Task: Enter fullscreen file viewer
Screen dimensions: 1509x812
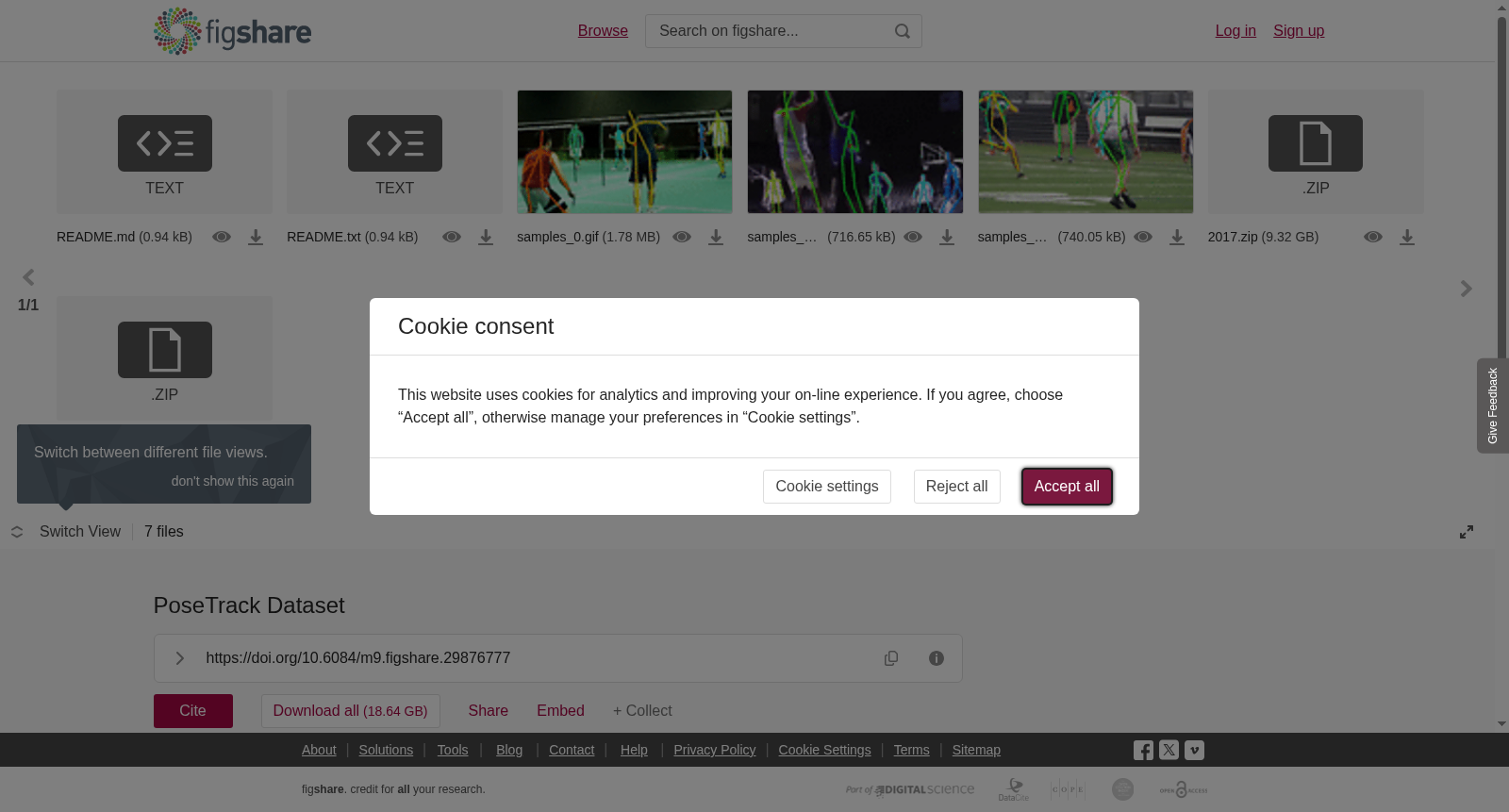Action: (x=1467, y=532)
